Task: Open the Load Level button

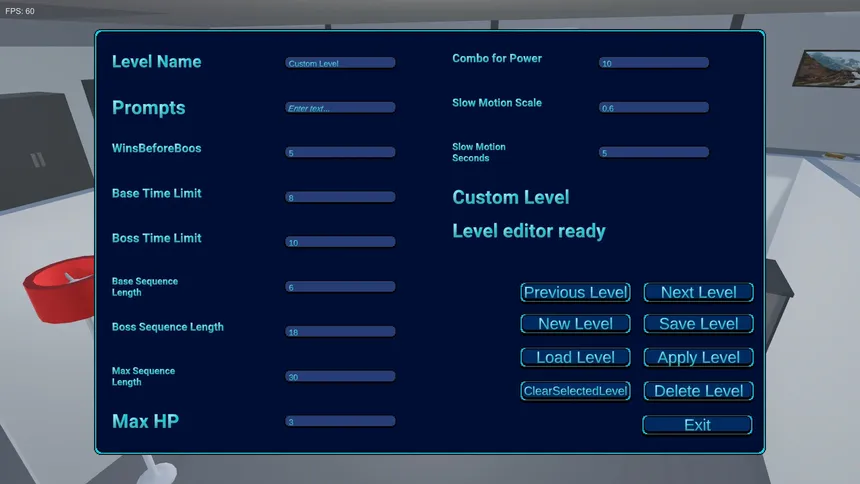Action: 575,357
